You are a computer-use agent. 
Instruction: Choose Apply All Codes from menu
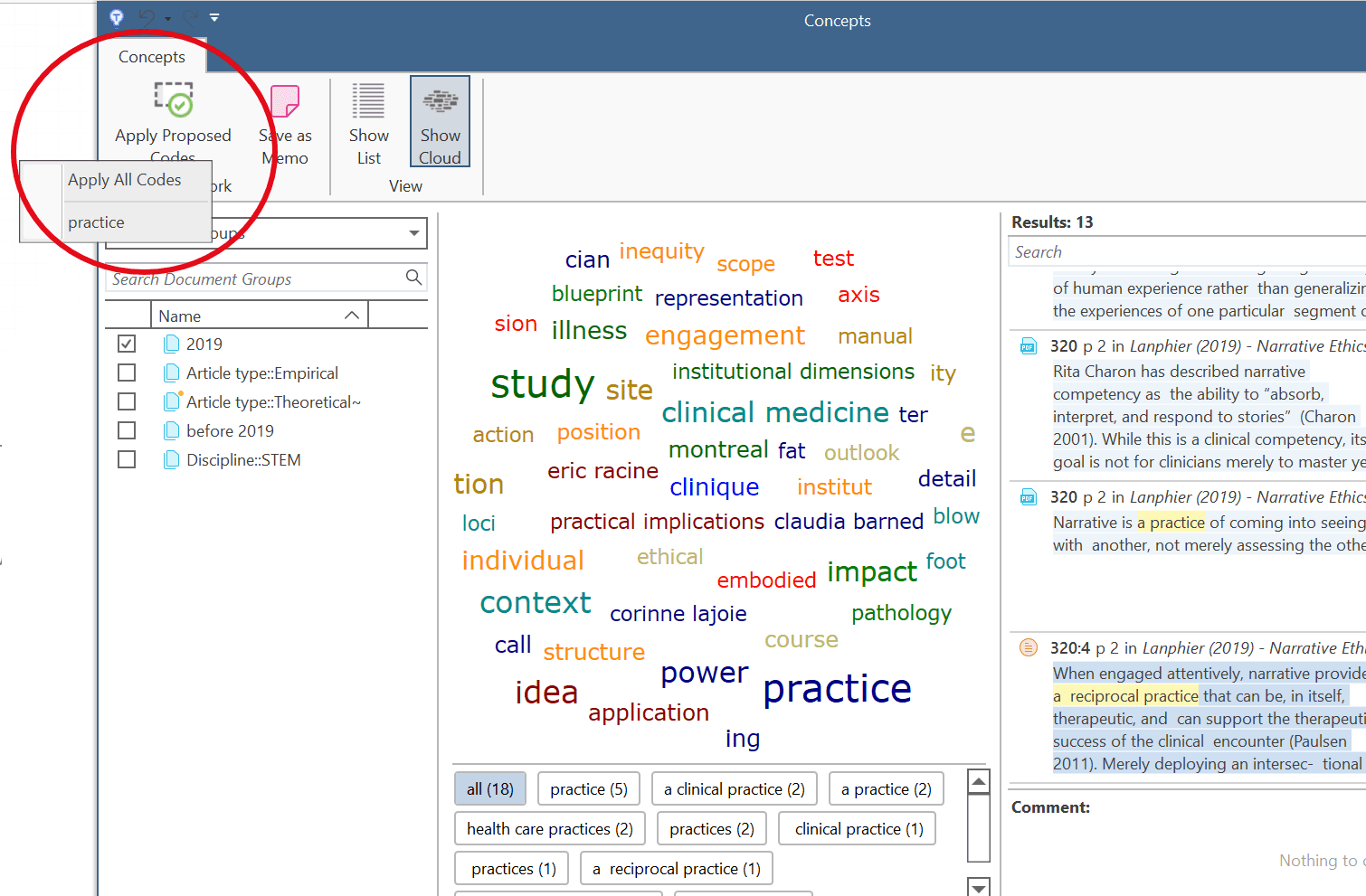(125, 180)
